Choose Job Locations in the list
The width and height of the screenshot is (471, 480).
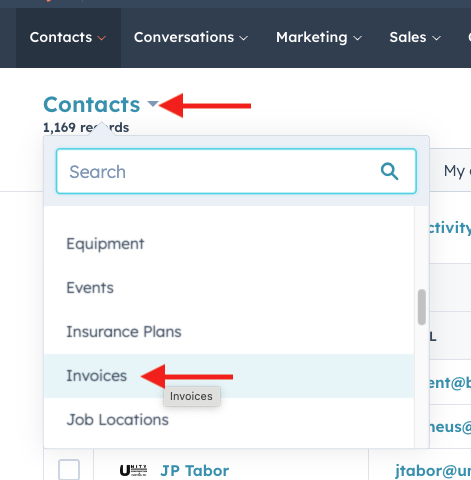[x=229, y=420]
